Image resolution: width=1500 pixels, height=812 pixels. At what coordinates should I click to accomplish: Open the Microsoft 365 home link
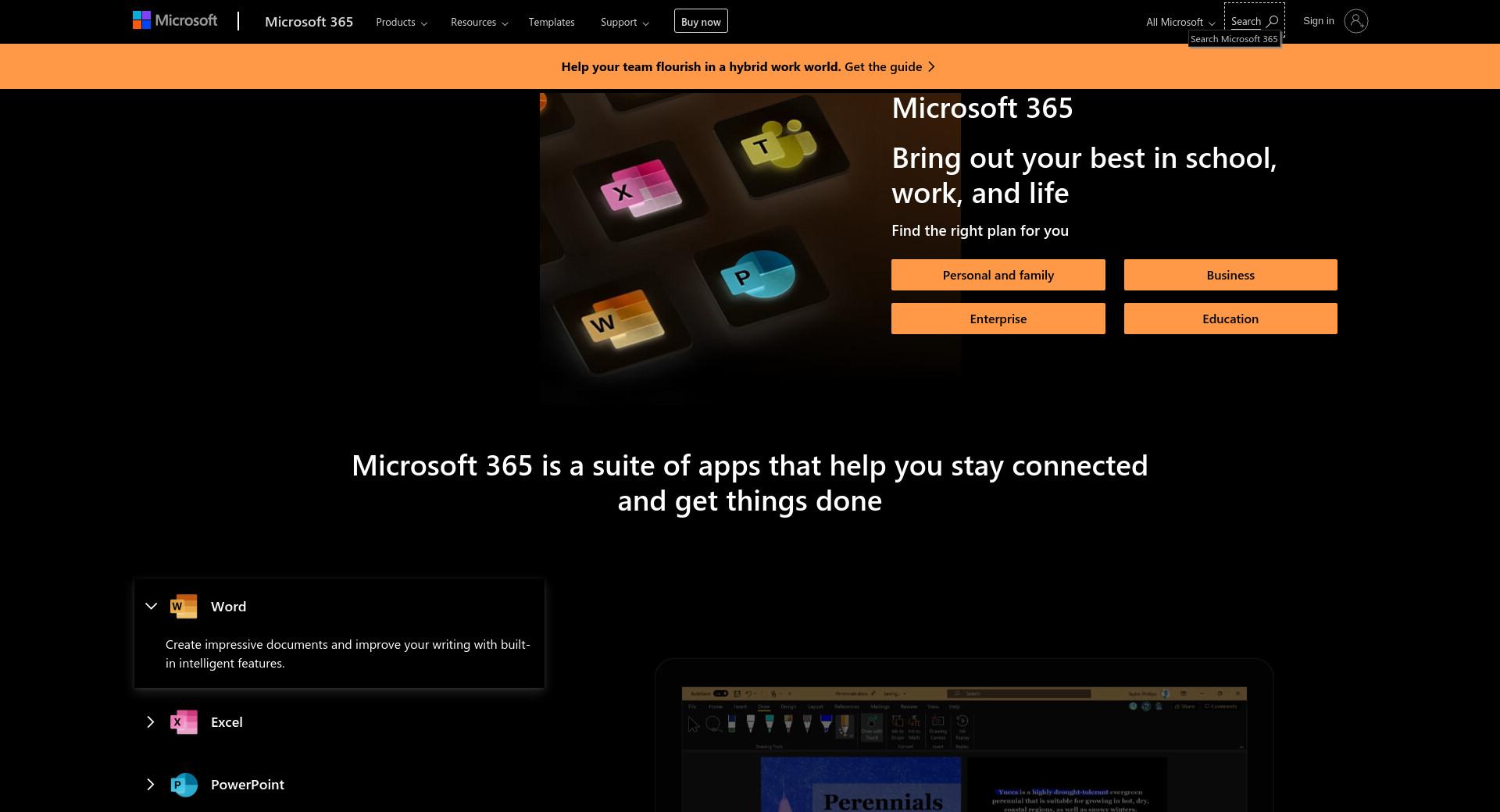click(309, 22)
